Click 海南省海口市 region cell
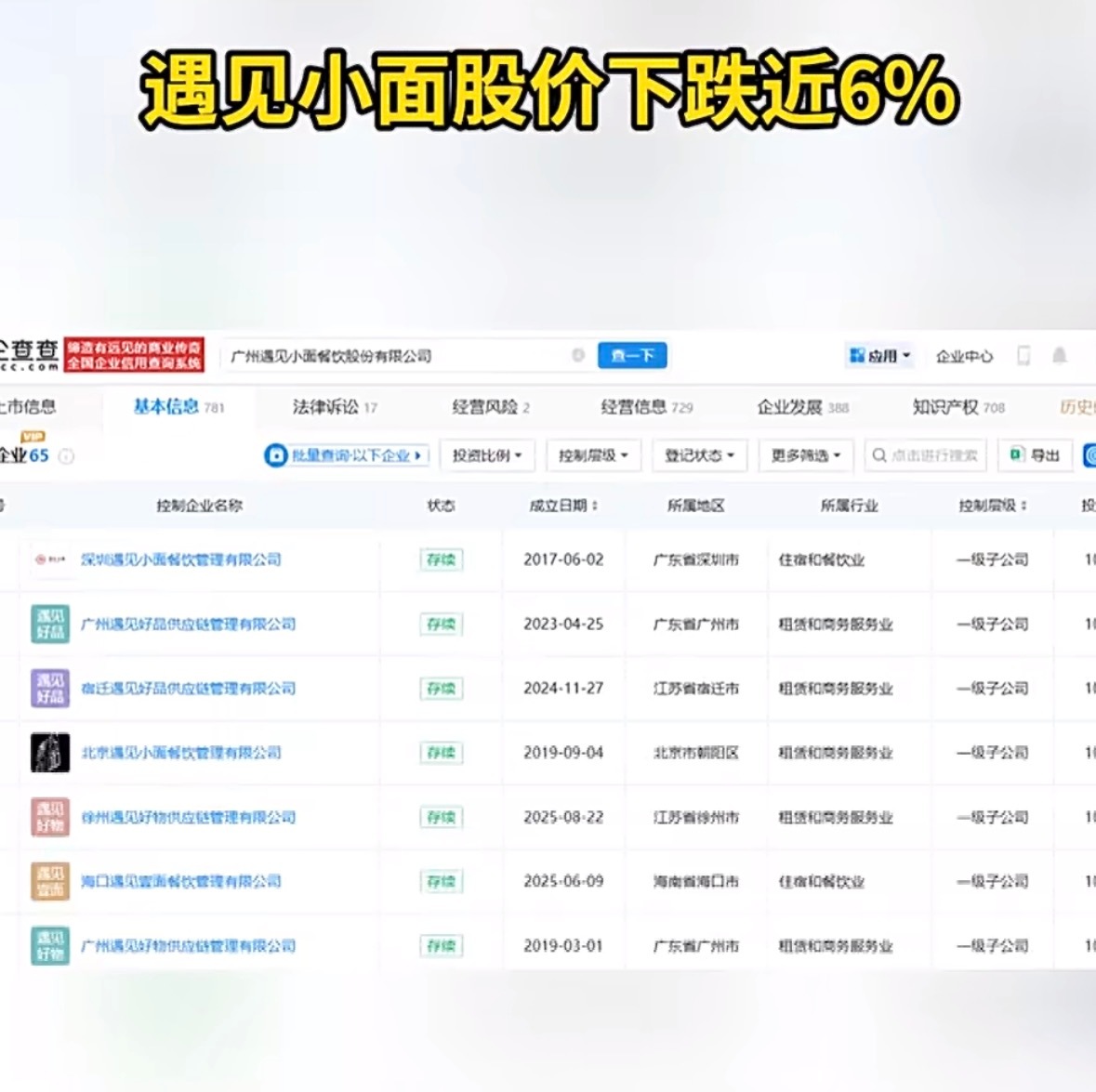 [695, 881]
